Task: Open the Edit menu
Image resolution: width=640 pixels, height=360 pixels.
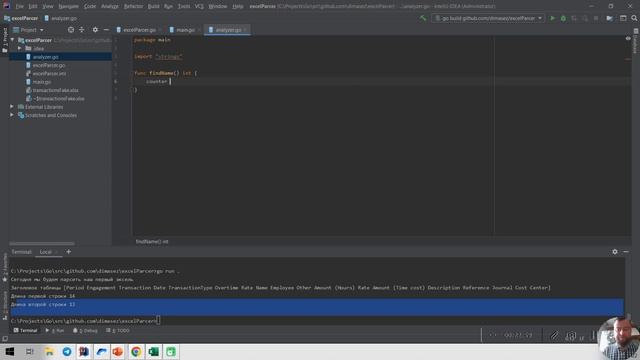Action: pos(33,6)
